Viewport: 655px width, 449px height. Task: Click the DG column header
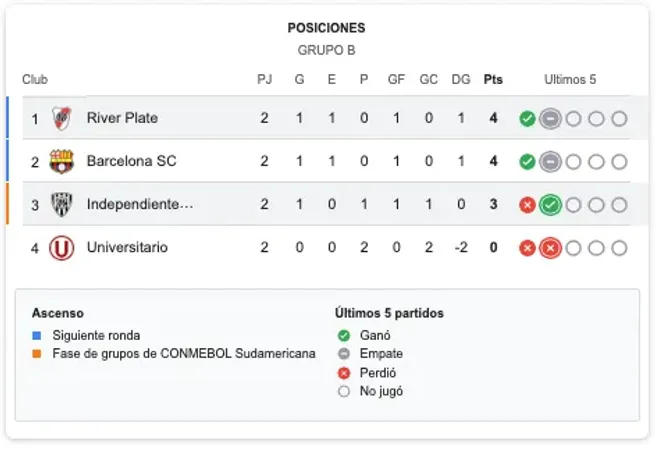point(461,80)
